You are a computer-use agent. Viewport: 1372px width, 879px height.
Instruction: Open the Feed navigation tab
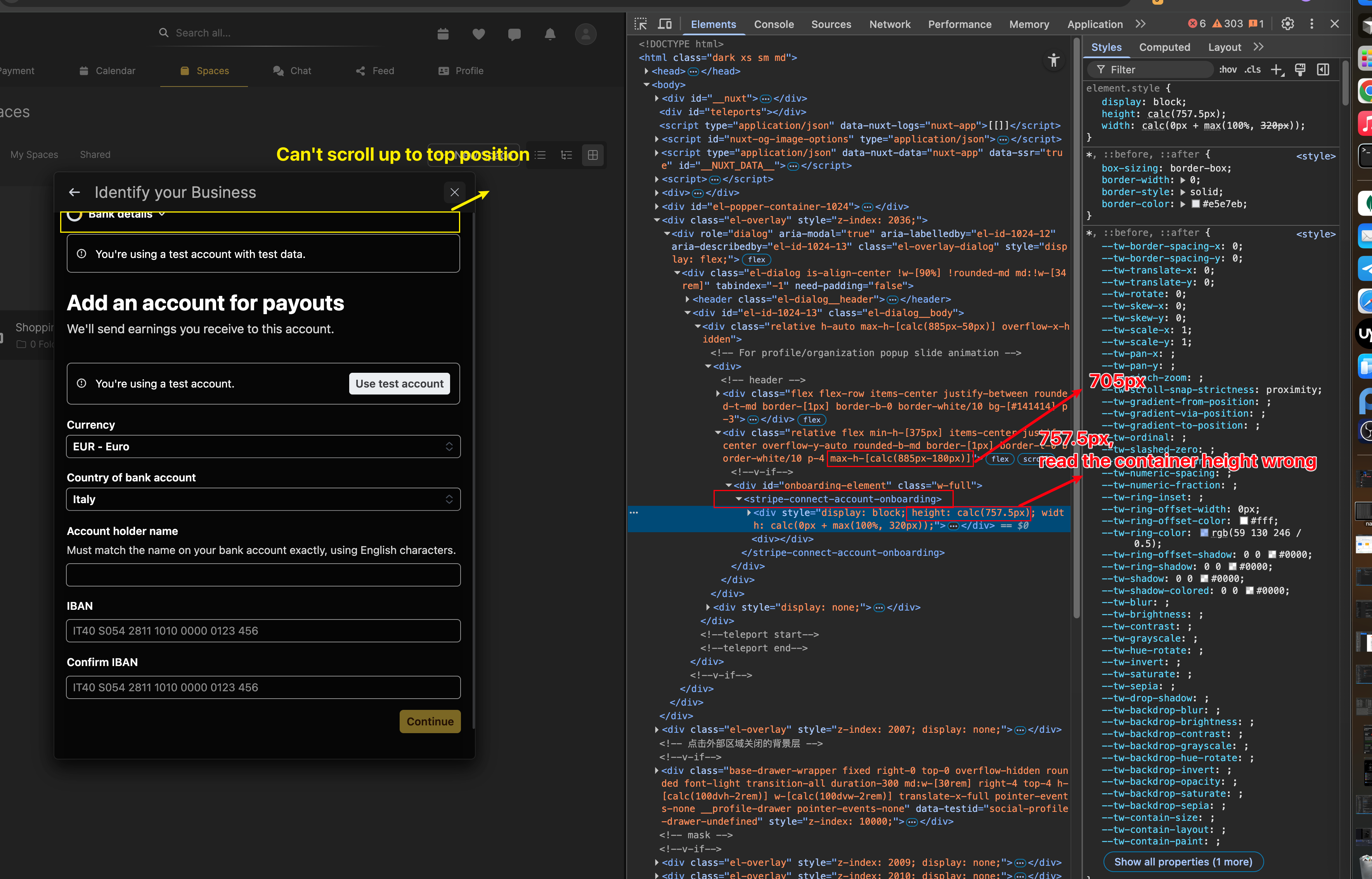pyautogui.click(x=374, y=71)
